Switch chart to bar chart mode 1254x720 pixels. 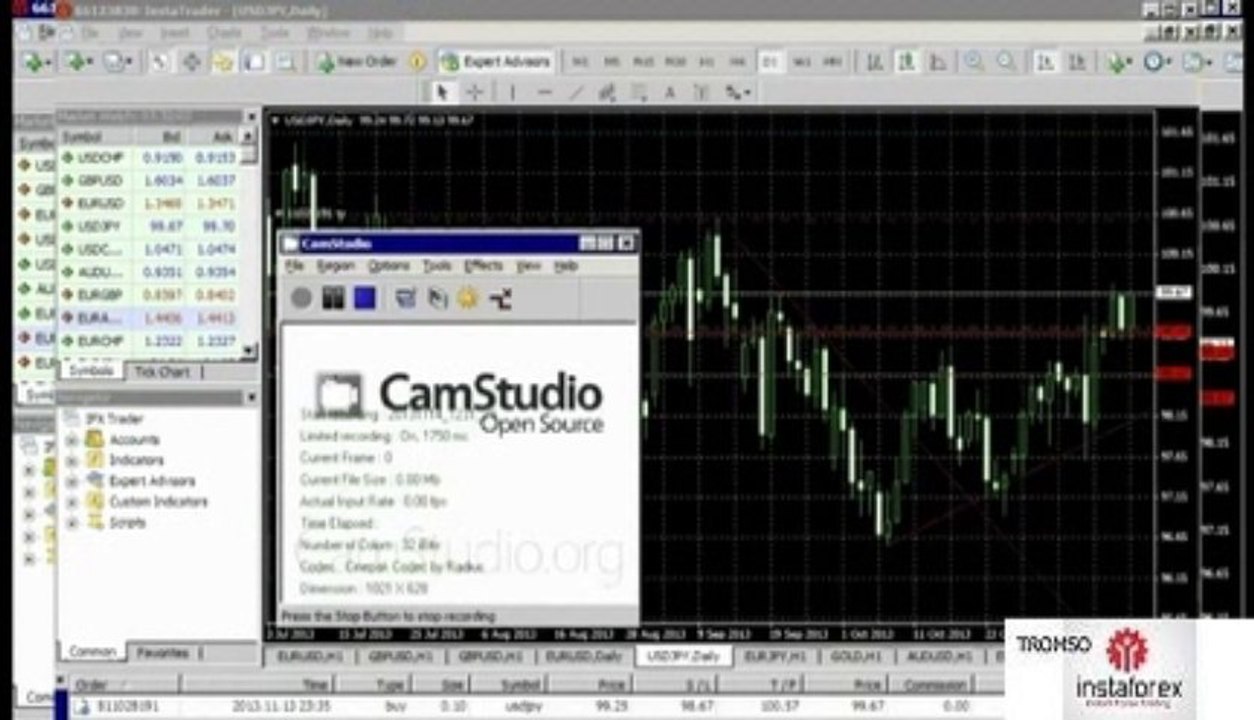875,62
